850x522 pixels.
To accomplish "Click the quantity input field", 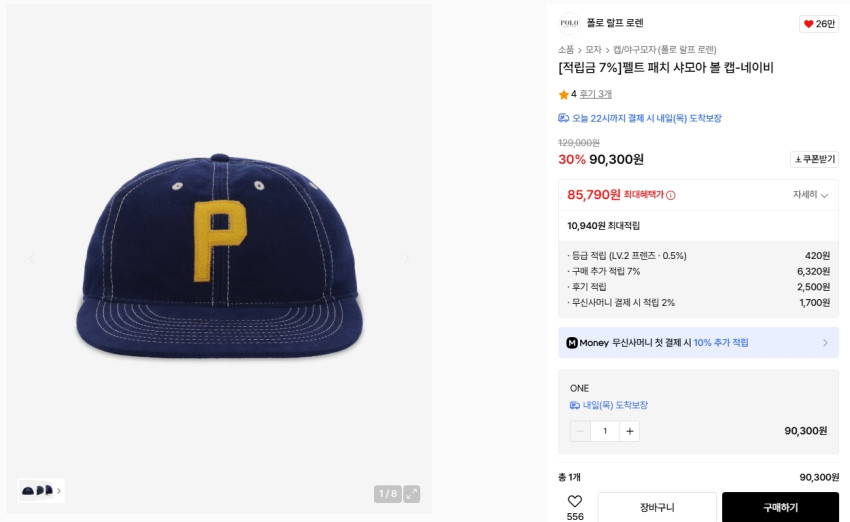I will point(605,431).
